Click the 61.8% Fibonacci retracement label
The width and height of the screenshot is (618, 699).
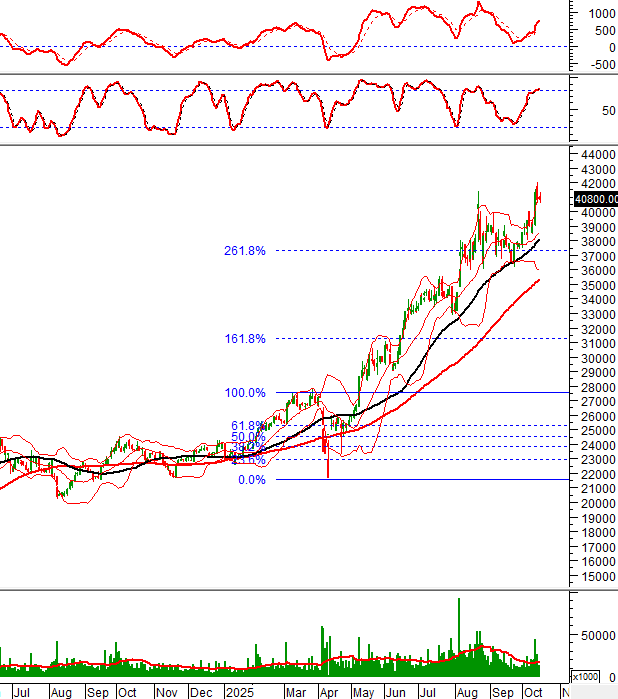[x=248, y=426]
